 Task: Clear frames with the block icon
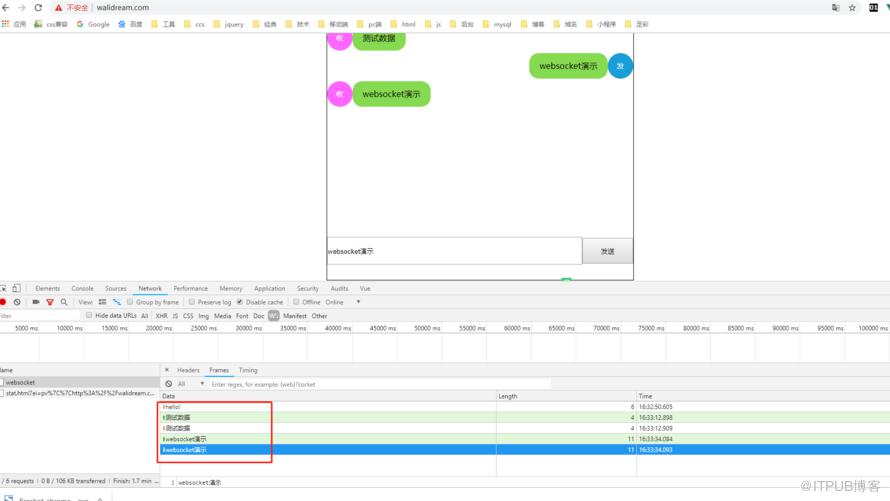[x=169, y=384]
